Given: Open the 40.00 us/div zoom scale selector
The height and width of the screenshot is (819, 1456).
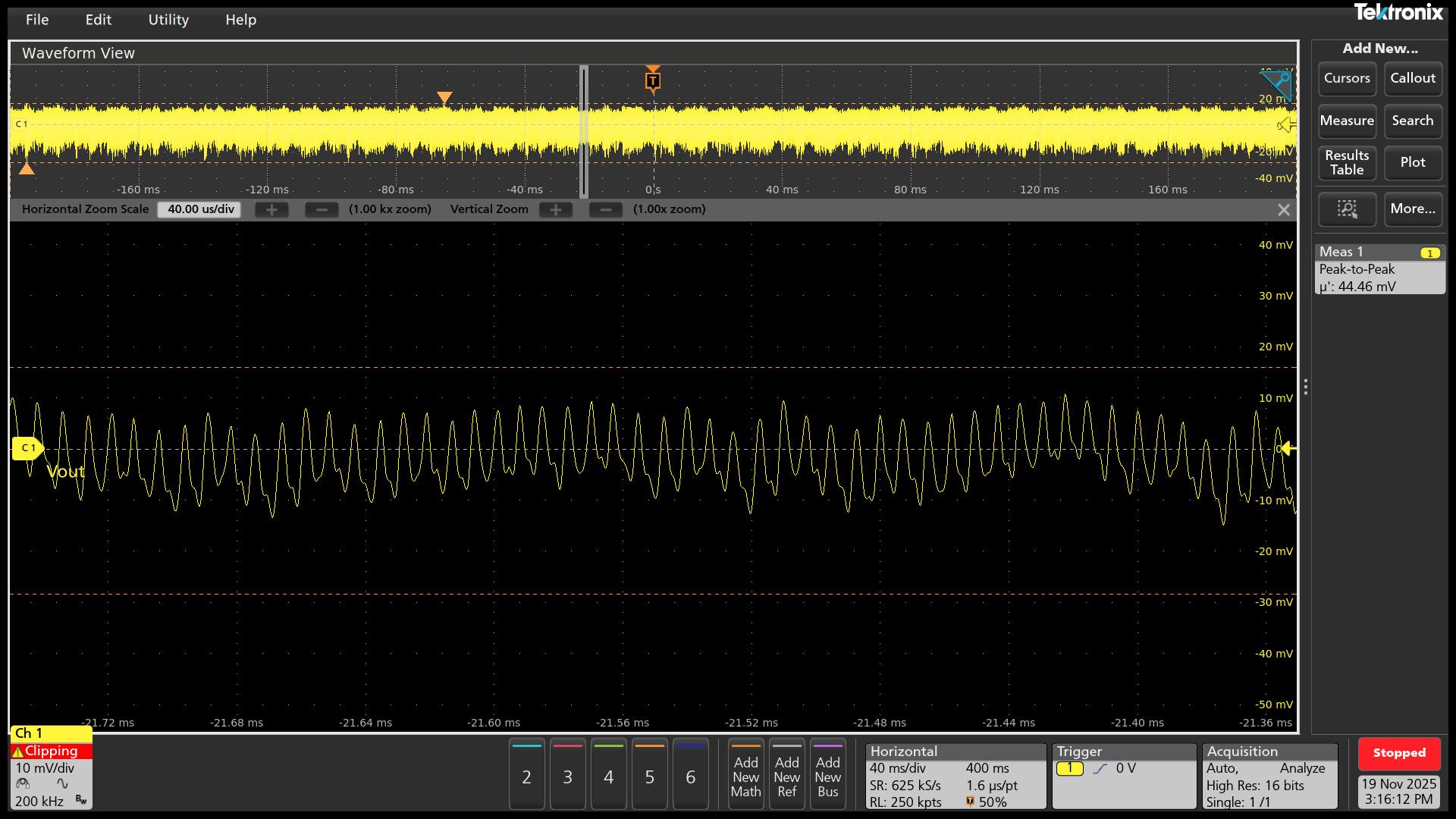Looking at the screenshot, I should (199, 209).
